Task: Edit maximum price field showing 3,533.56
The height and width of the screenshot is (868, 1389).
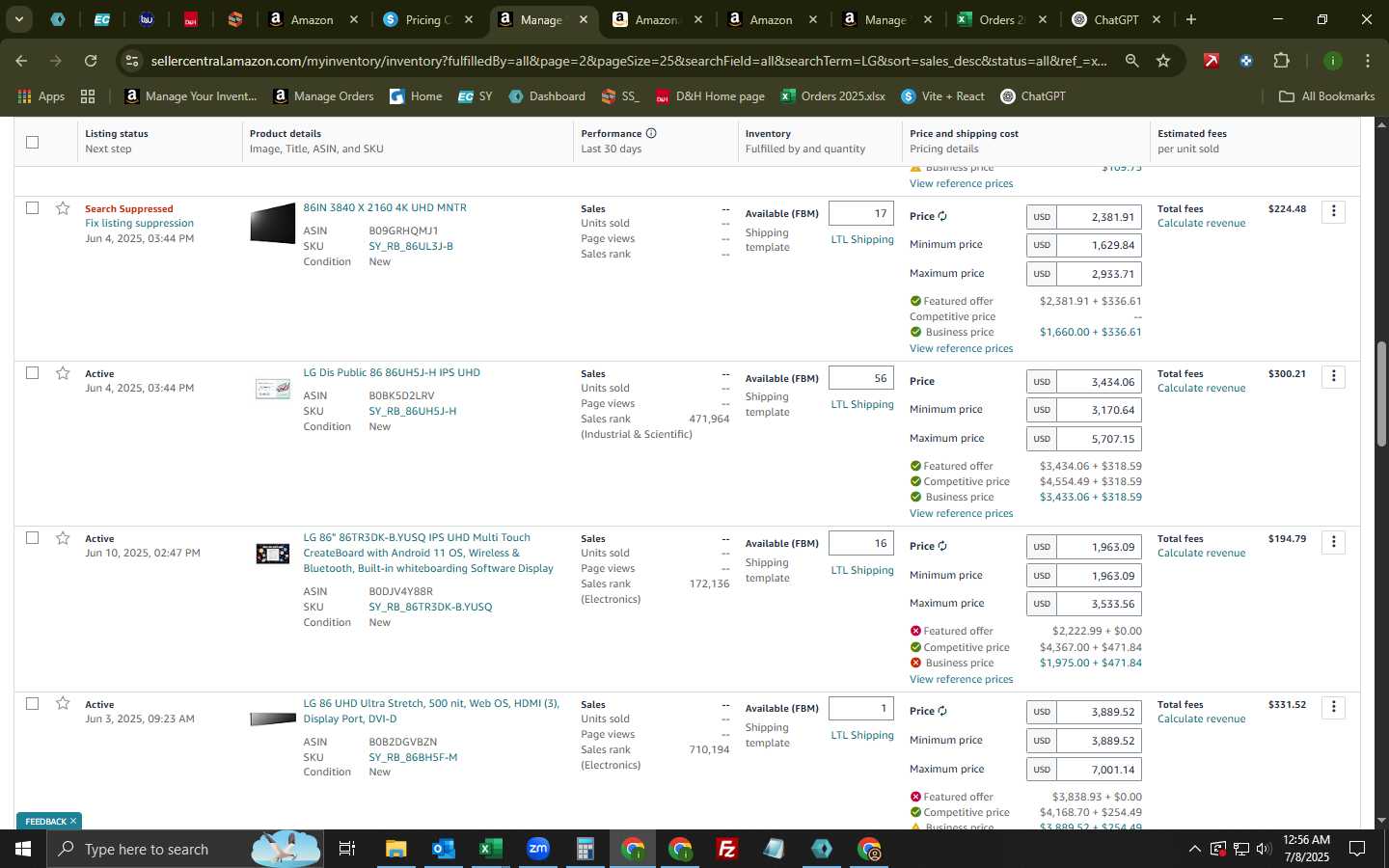Action: coord(1099,603)
